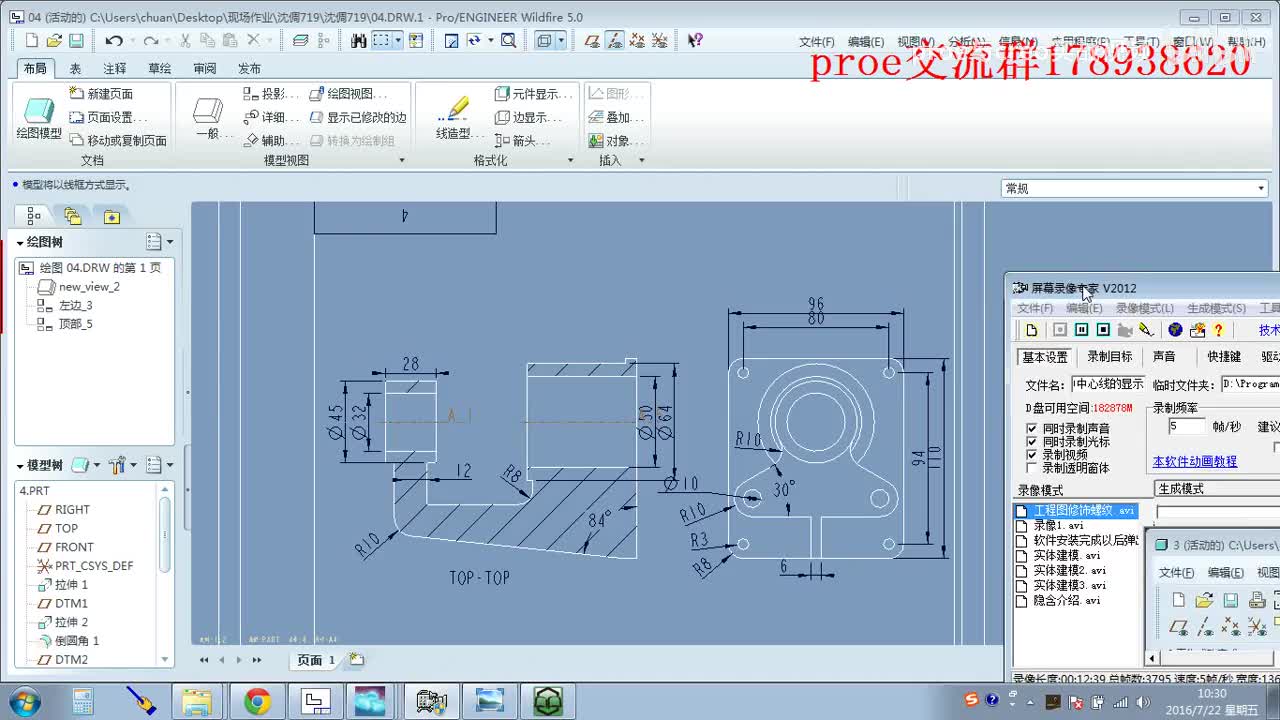
Task: Toggle datum plane display icon
Action: tap(592, 40)
